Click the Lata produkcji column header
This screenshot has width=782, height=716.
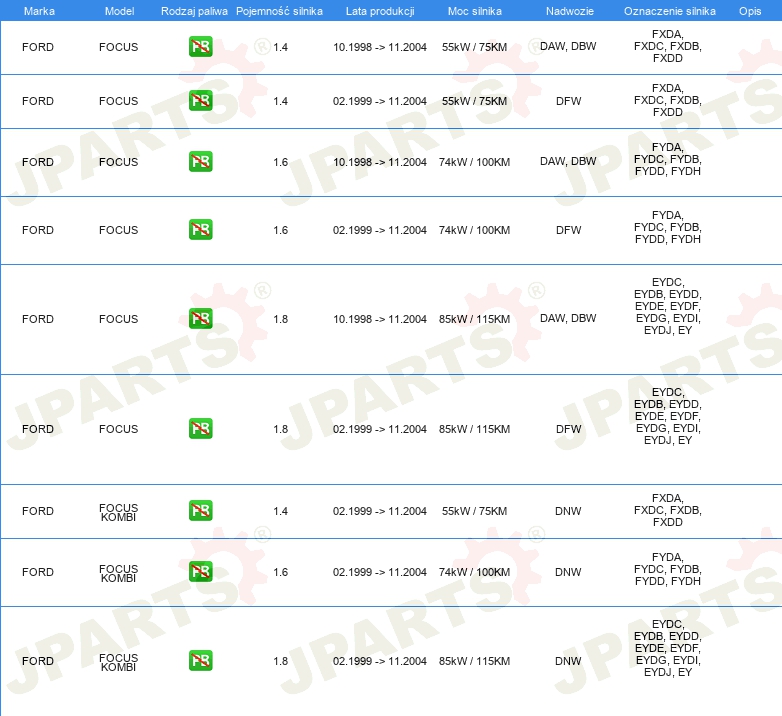pyautogui.click(x=380, y=11)
